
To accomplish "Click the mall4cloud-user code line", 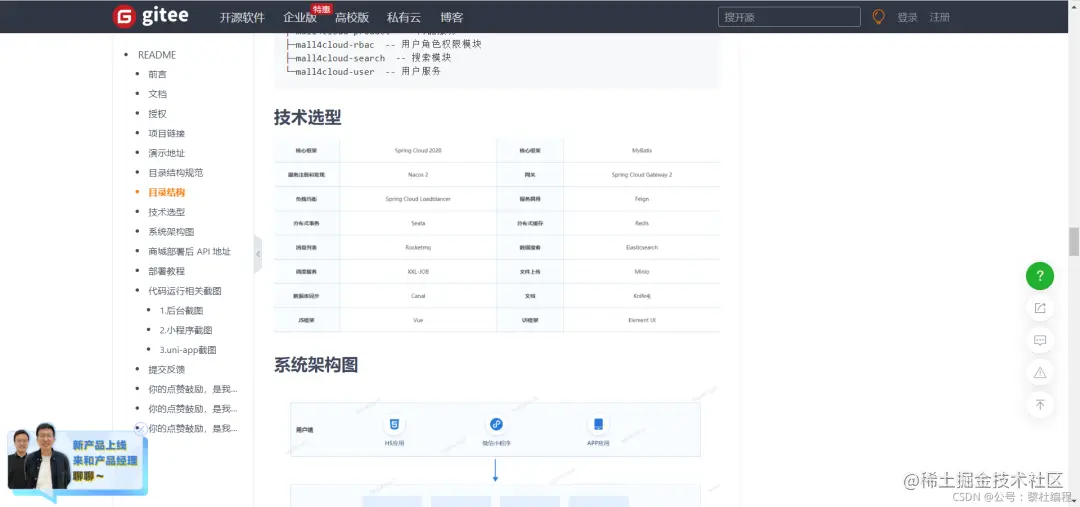I will pos(363,71).
